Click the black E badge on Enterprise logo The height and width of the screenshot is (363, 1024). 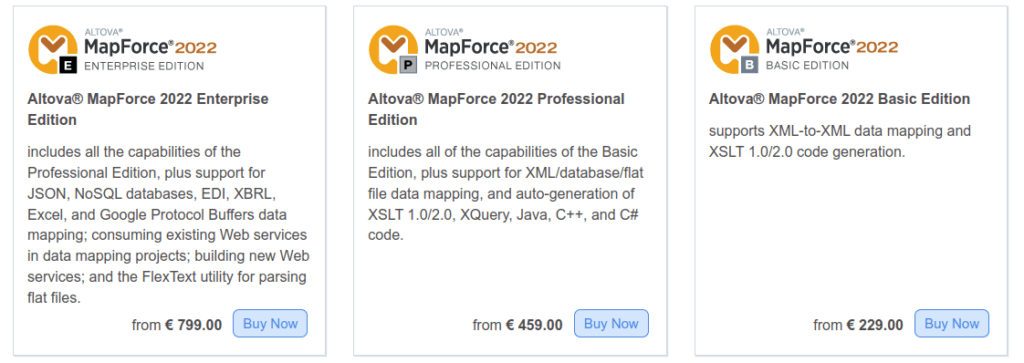[69, 65]
